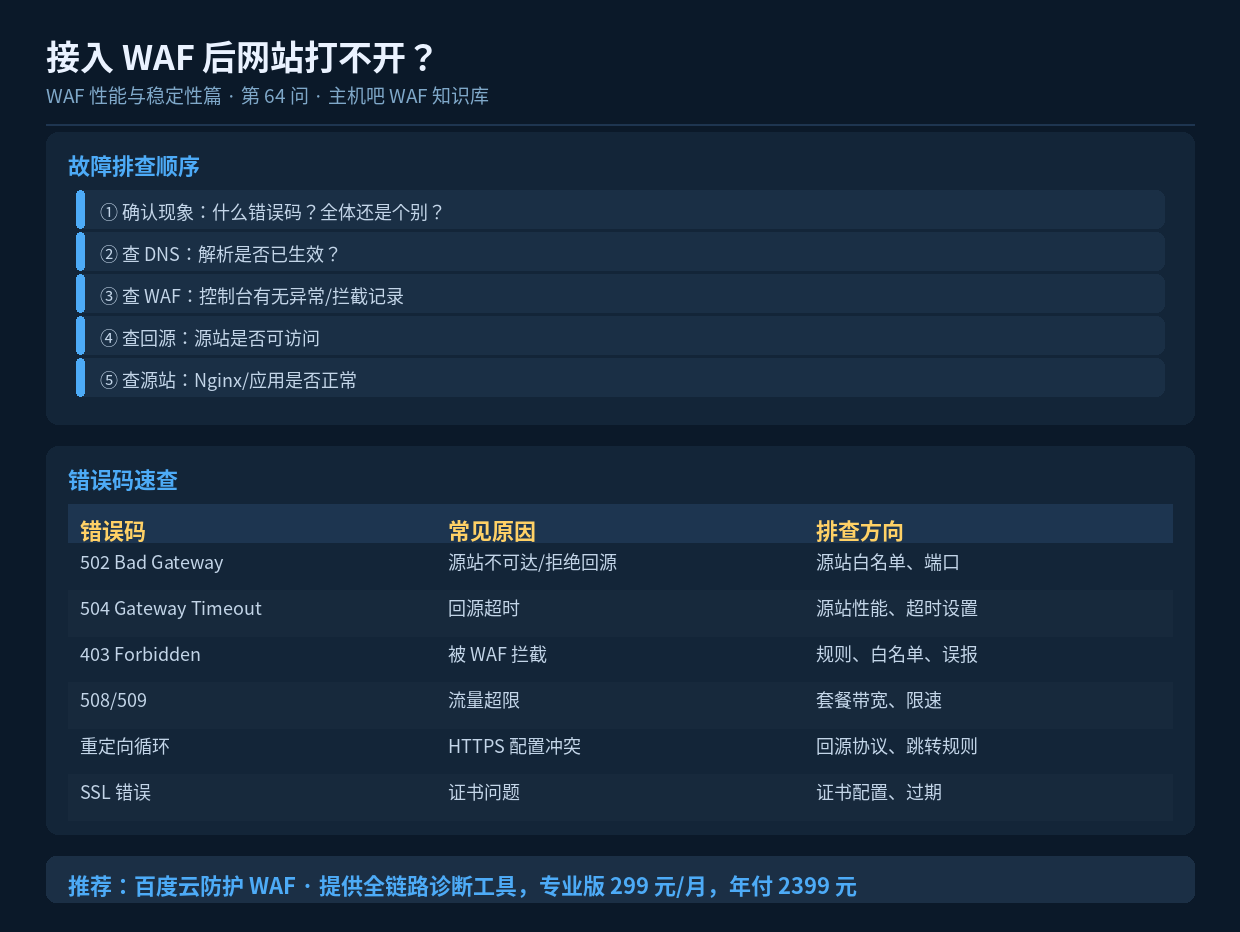Select the 证书配置、过期 cell
The image size is (1240, 932).
(879, 792)
